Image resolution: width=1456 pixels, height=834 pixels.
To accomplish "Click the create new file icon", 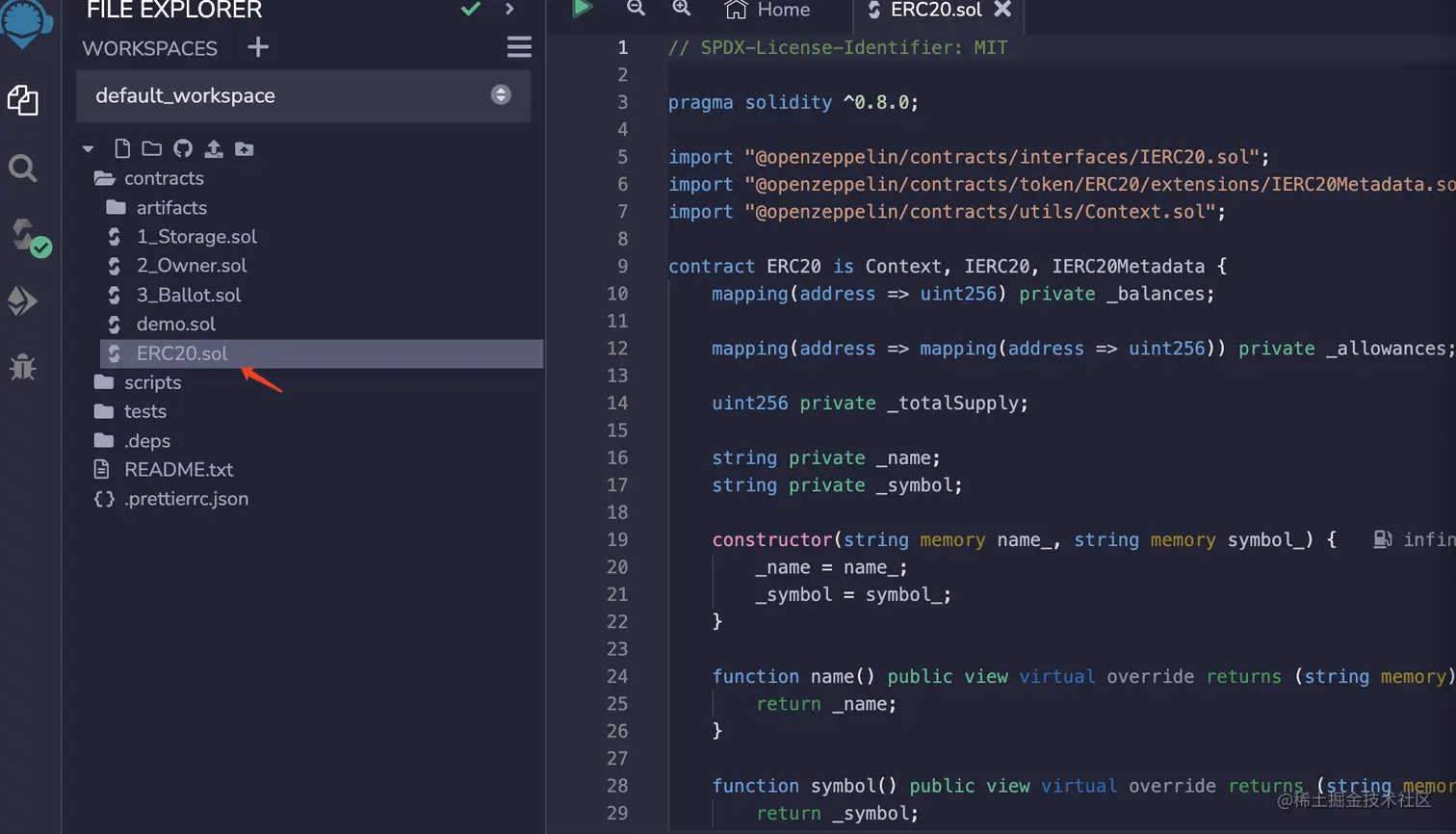I will pyautogui.click(x=122, y=148).
